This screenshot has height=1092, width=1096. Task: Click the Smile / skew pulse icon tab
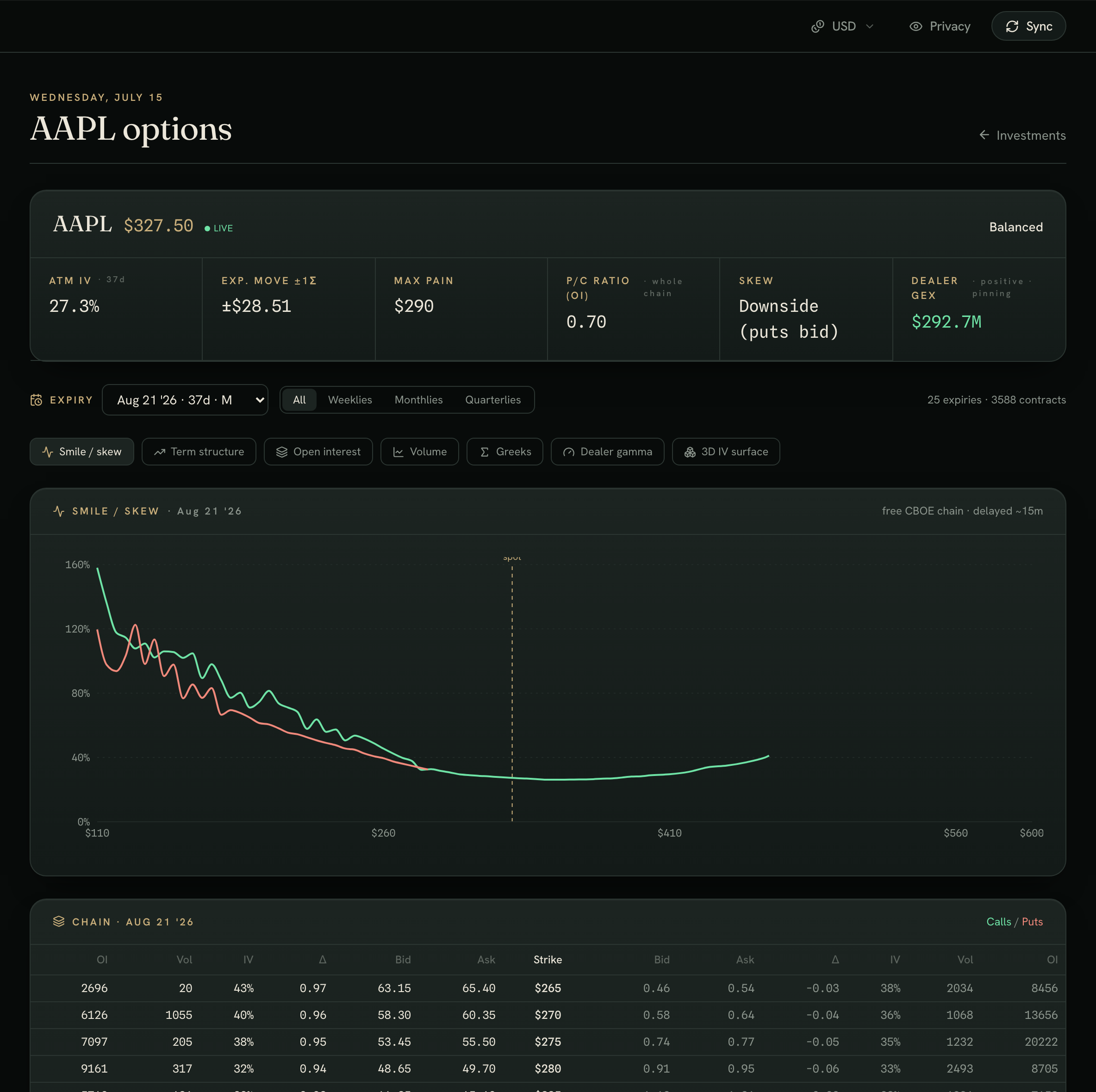(48, 452)
